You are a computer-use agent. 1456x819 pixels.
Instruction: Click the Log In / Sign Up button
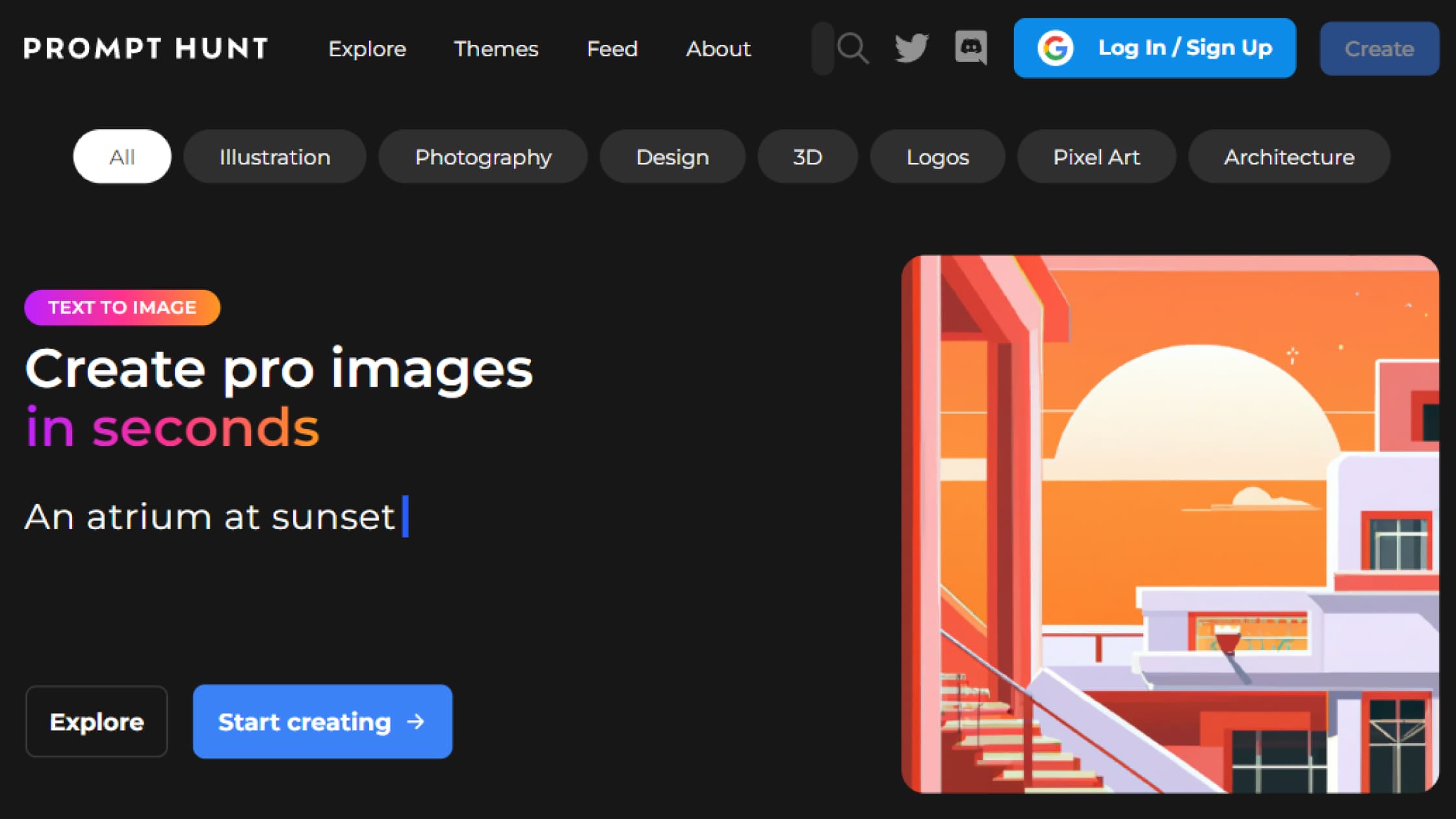(x=1154, y=48)
